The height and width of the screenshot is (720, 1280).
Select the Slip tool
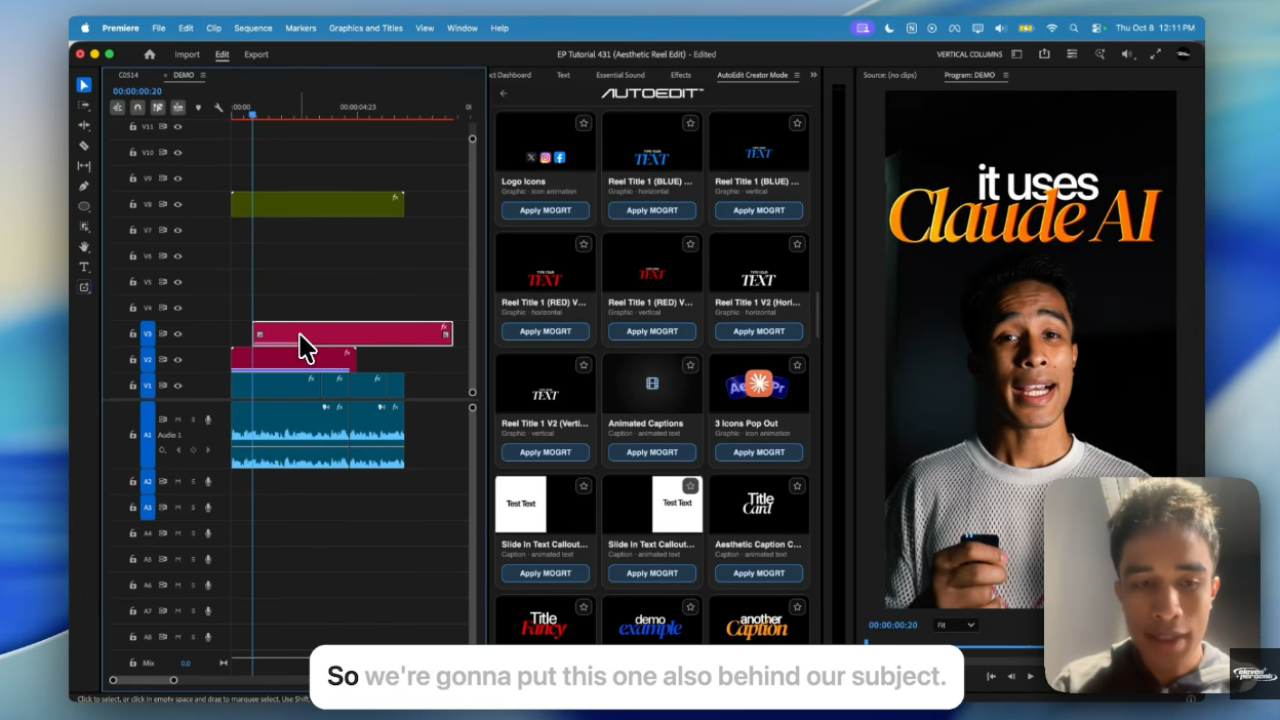pyautogui.click(x=84, y=166)
